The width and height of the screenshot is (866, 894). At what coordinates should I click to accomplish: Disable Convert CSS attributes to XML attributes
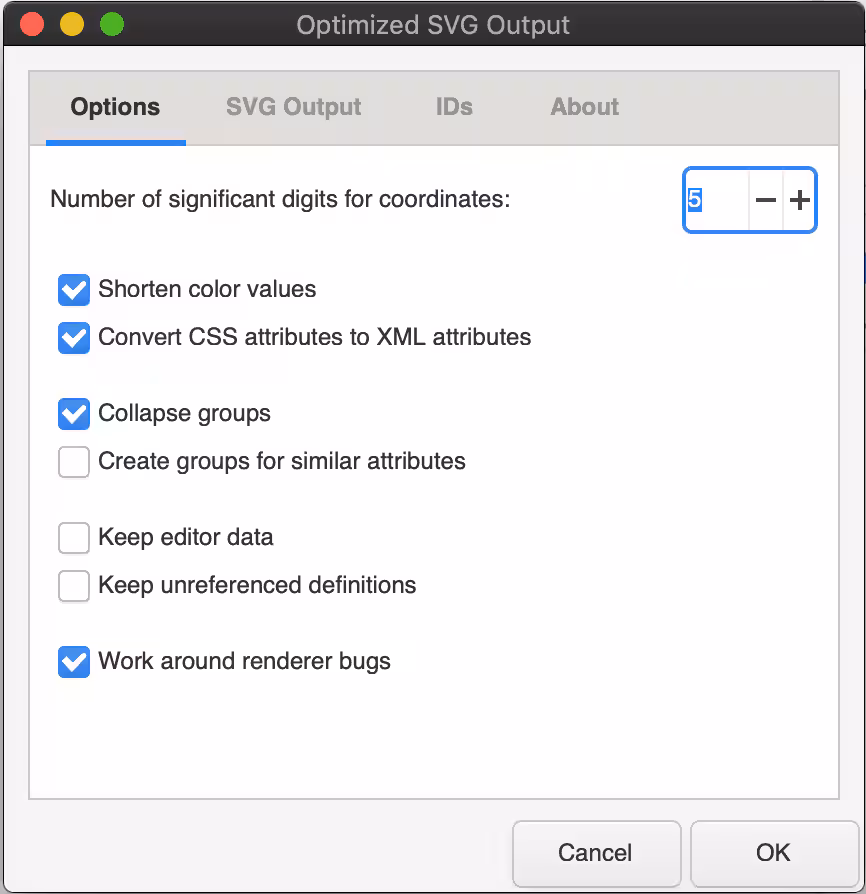pos(74,338)
